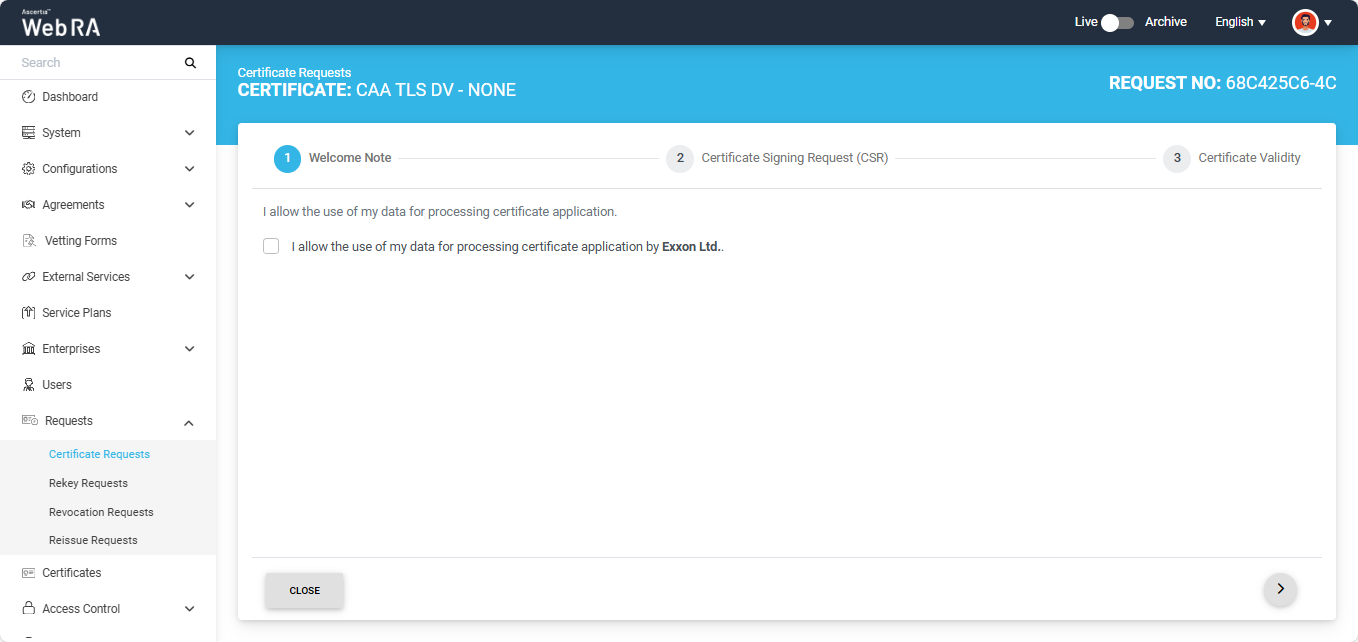
Task: Click the user avatar in header
Action: 1305,22
